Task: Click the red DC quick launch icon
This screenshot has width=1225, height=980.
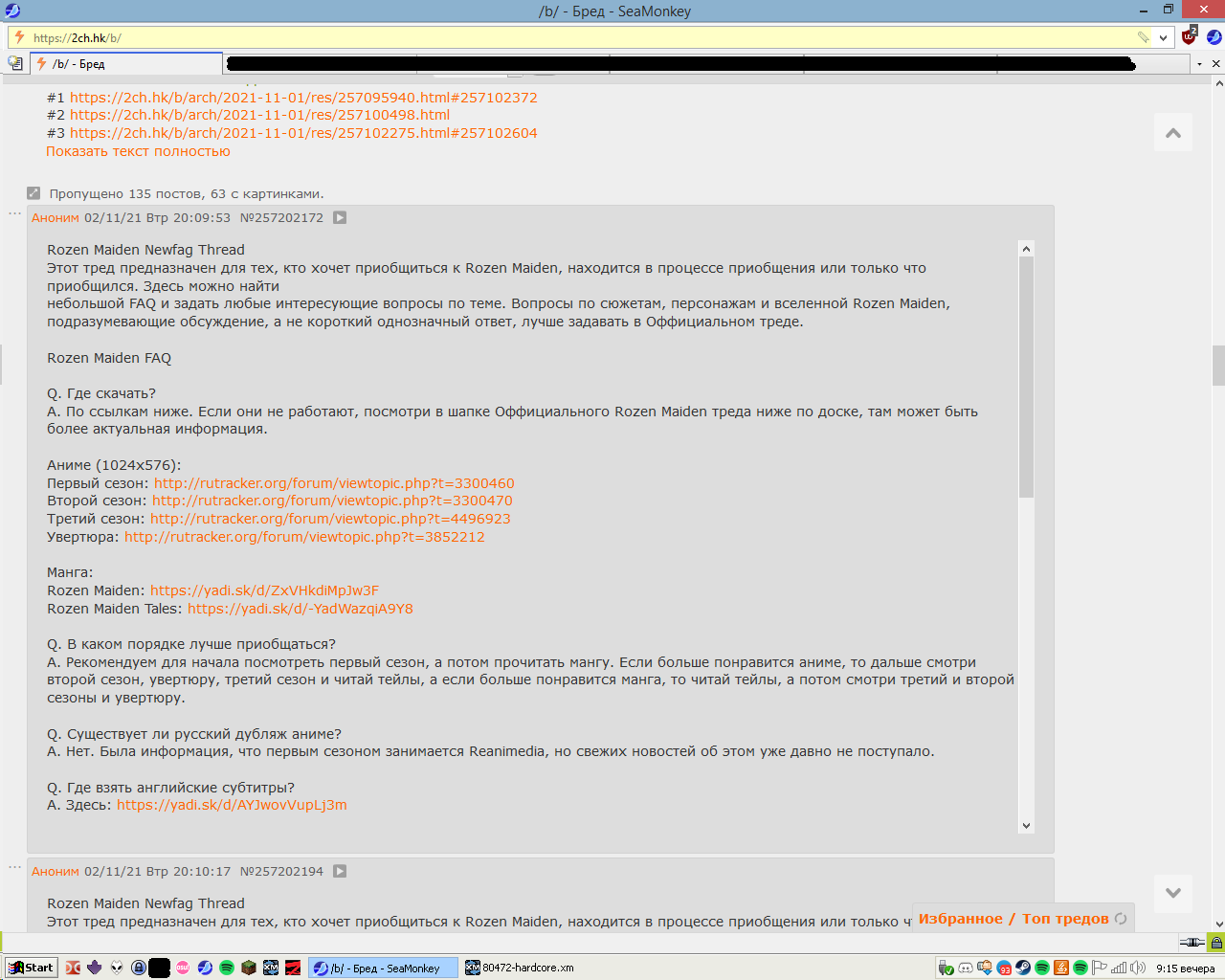Action: tap(73, 968)
